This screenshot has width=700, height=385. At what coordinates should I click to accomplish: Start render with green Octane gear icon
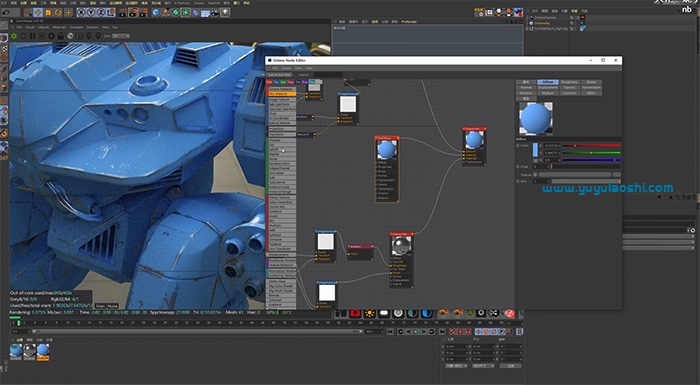tap(14, 36)
